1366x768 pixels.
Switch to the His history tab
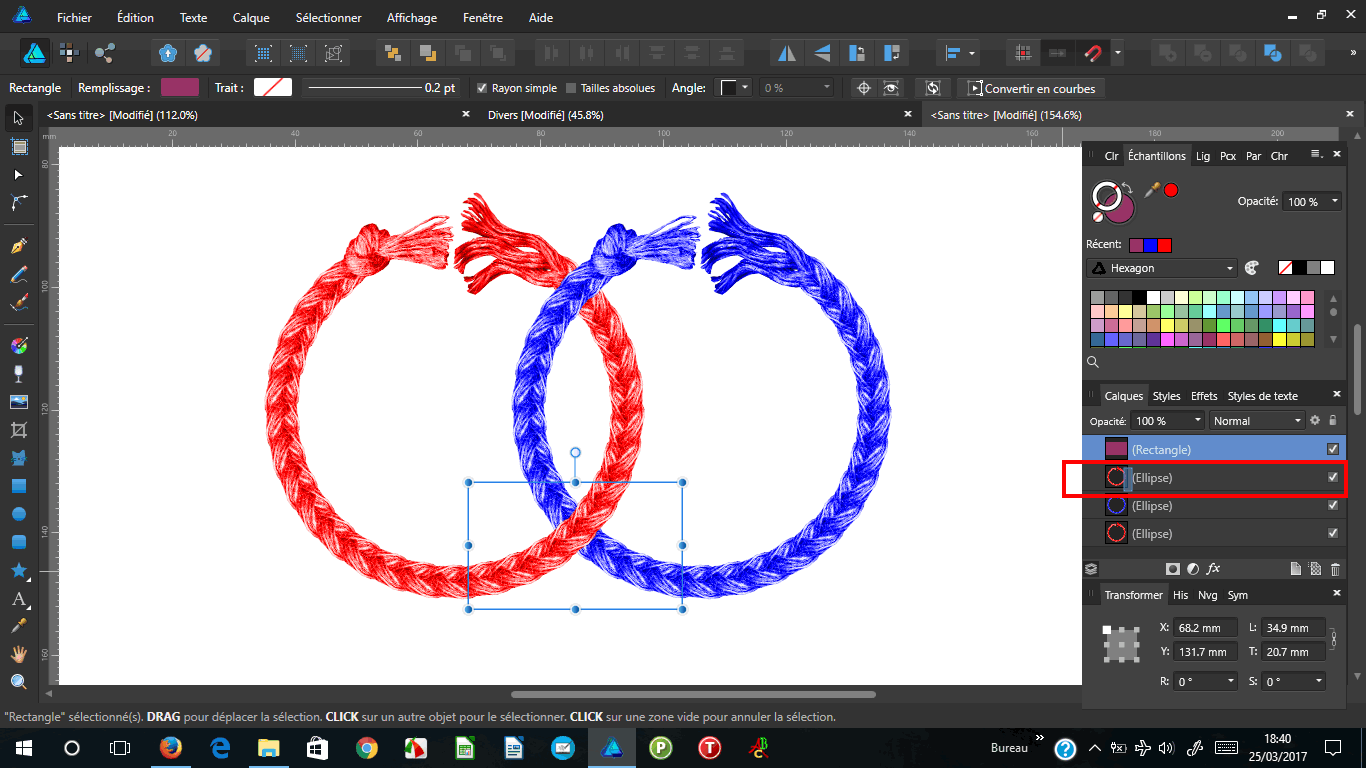pos(1181,595)
